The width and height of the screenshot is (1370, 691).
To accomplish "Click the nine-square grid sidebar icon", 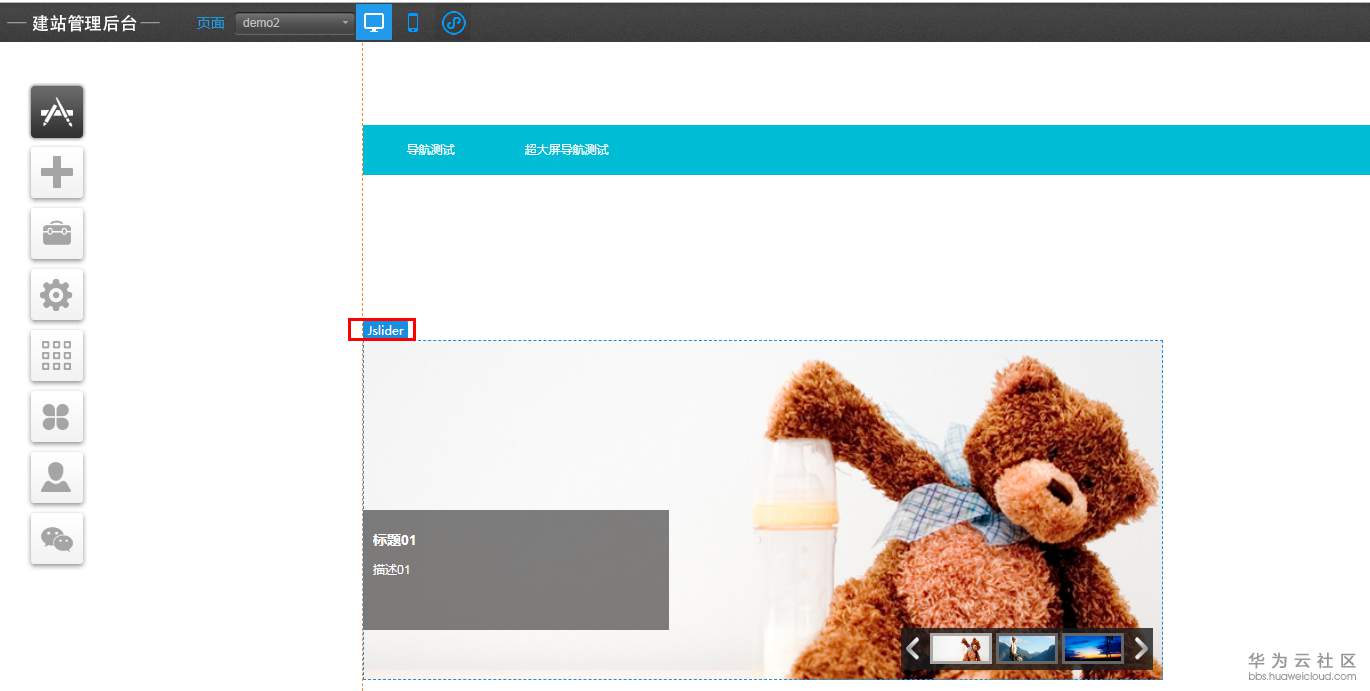I will (57, 355).
